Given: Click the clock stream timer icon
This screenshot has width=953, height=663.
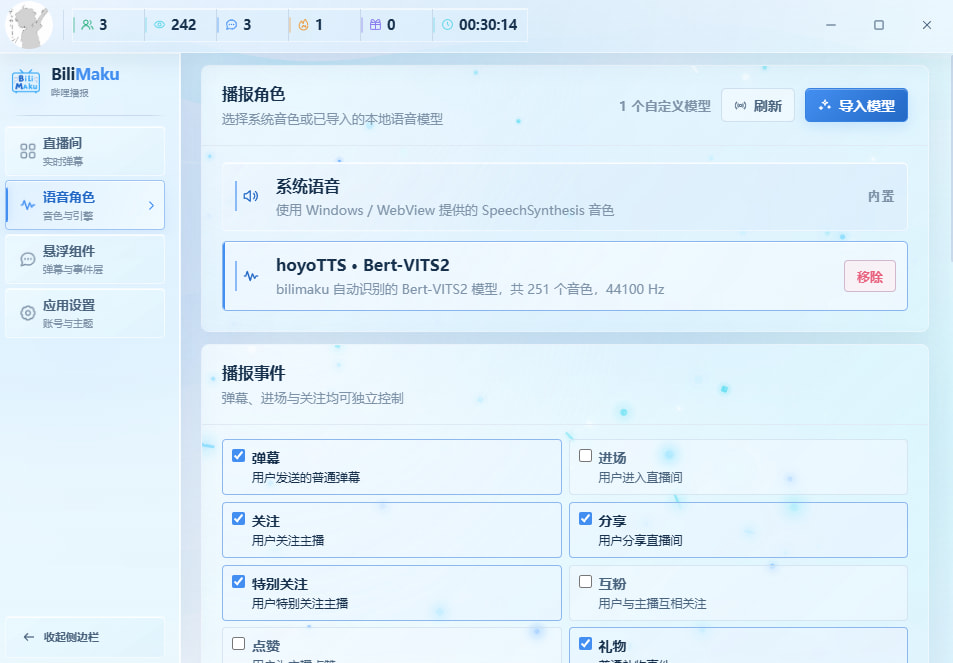Looking at the screenshot, I should coord(447,25).
